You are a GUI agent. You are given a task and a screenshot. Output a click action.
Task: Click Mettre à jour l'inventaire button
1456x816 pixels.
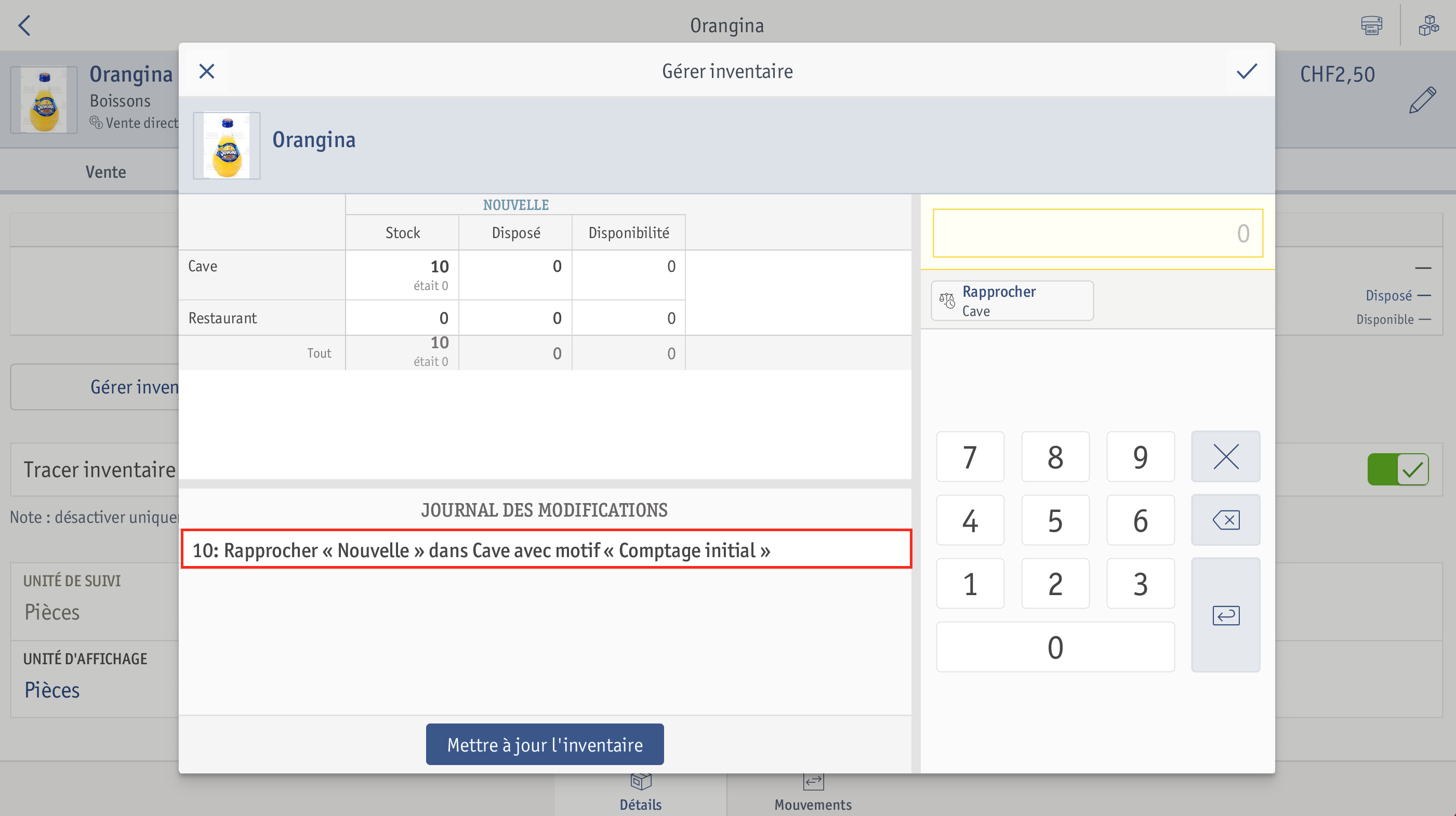click(x=545, y=744)
